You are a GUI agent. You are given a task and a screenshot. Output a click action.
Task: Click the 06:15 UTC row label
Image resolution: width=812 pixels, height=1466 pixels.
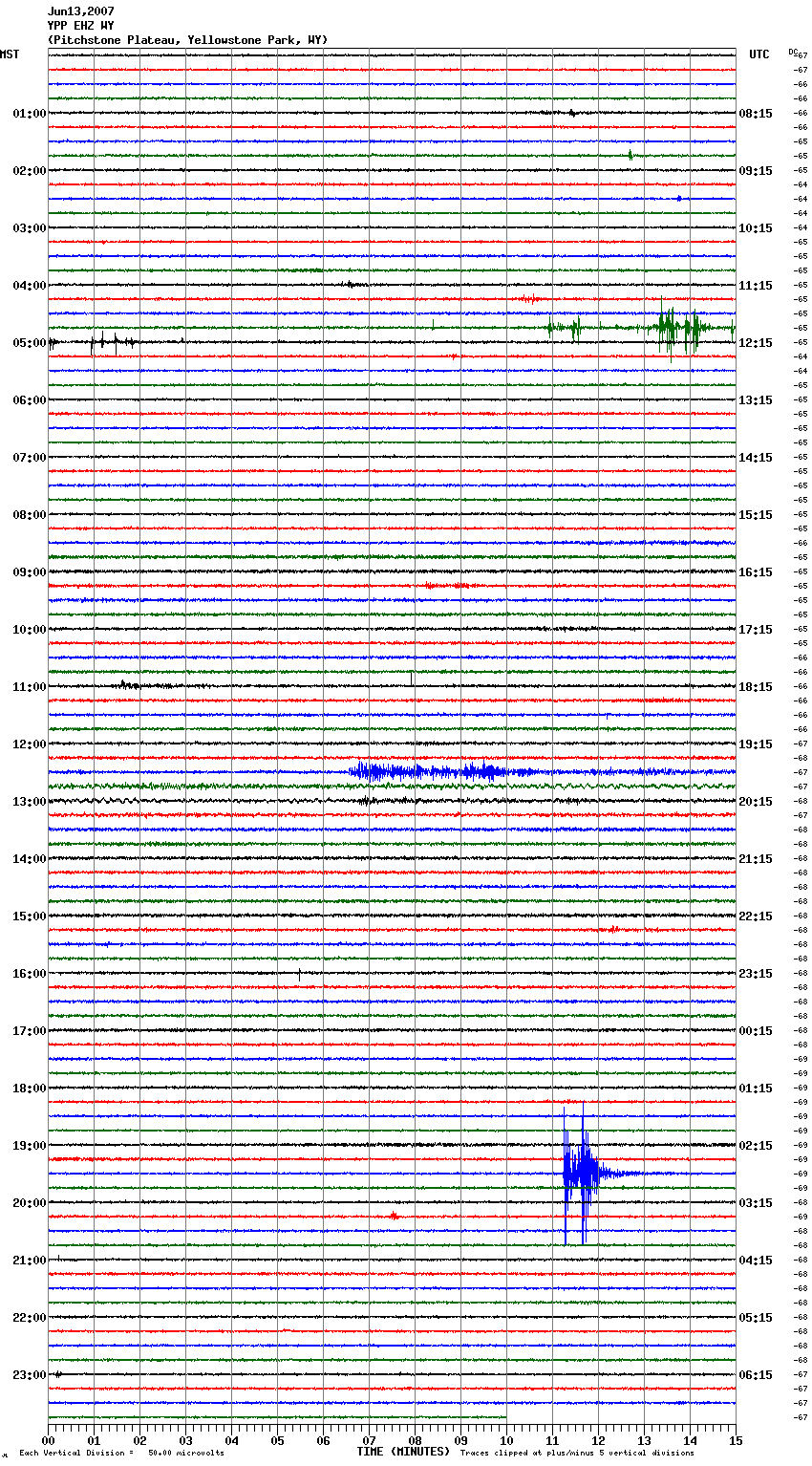(x=756, y=1375)
